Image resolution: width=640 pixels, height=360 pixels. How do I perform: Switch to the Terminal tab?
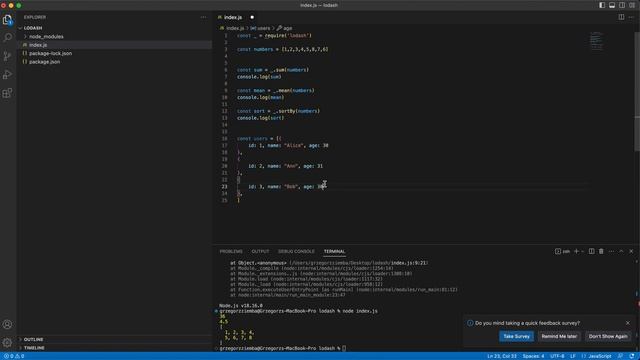coord(334,251)
